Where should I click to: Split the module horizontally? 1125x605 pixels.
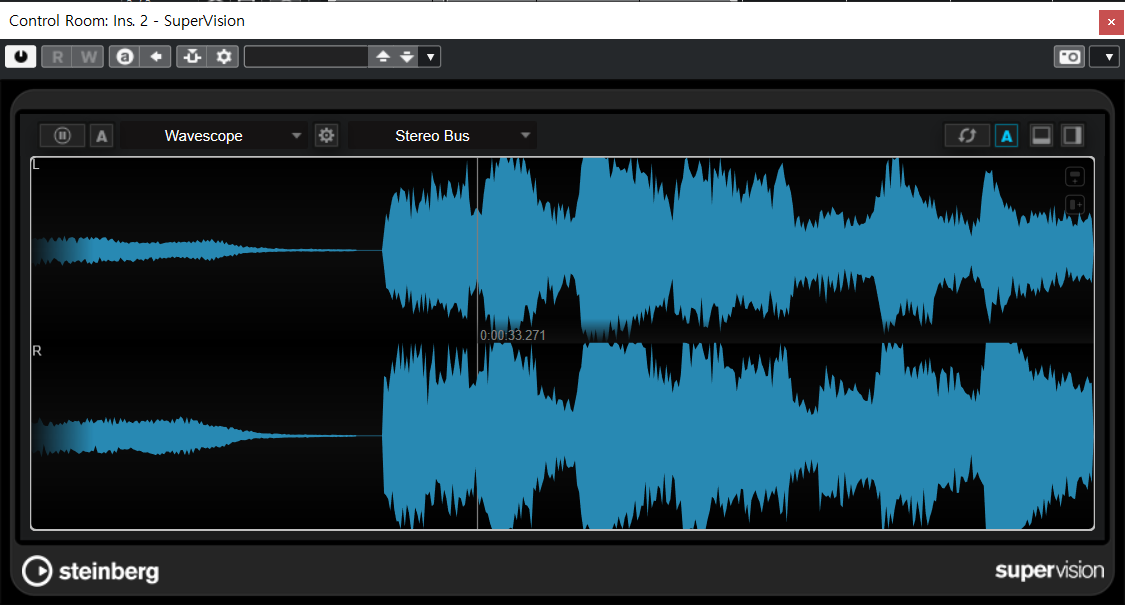1041,136
